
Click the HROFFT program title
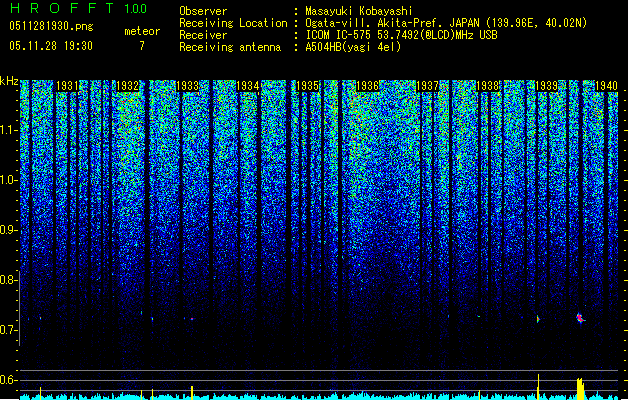coord(62,8)
